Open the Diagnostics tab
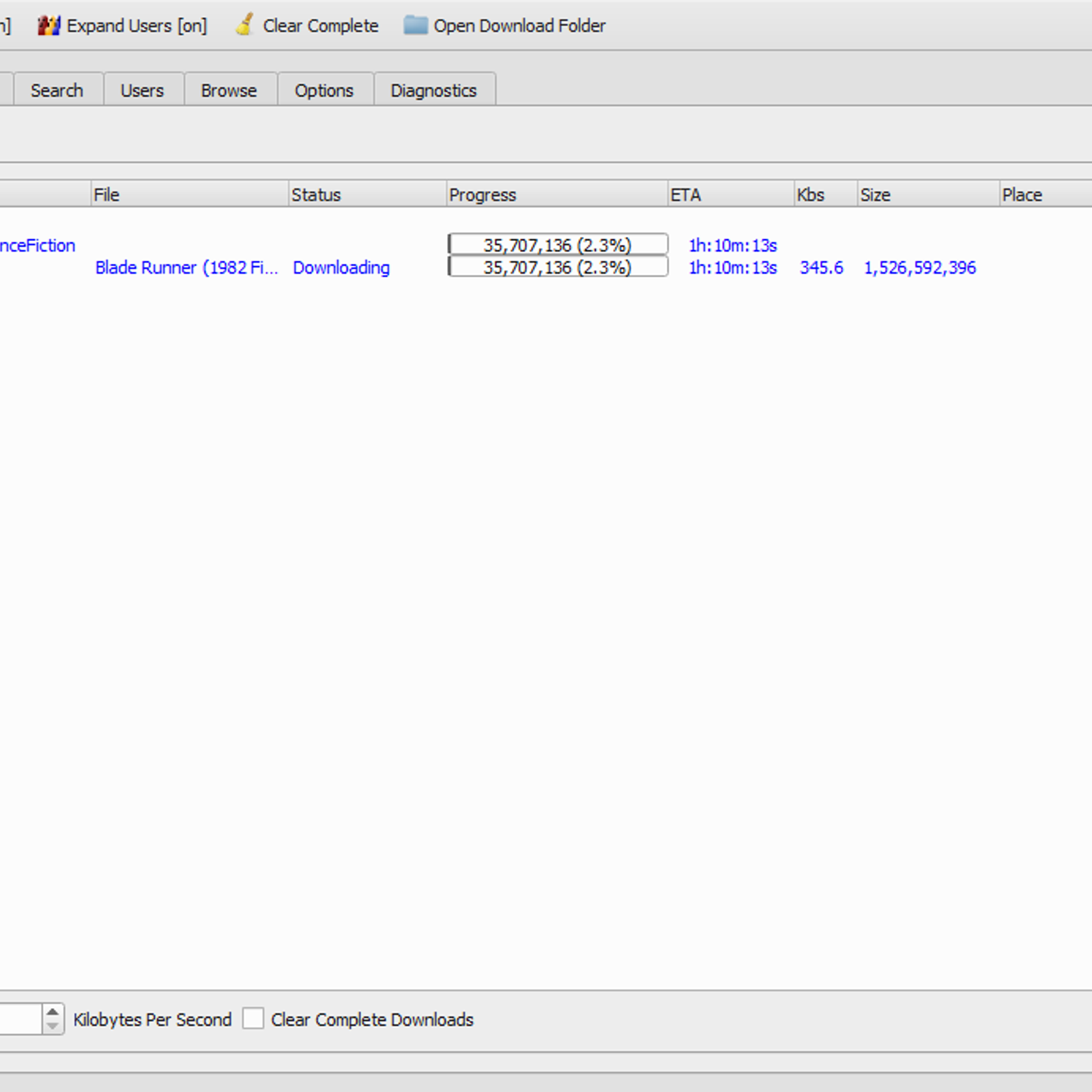Screen dimensions: 1092x1092 434,90
